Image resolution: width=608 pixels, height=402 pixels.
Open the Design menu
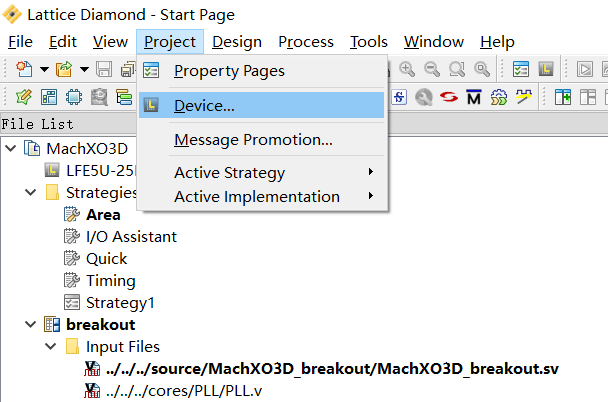click(x=237, y=41)
